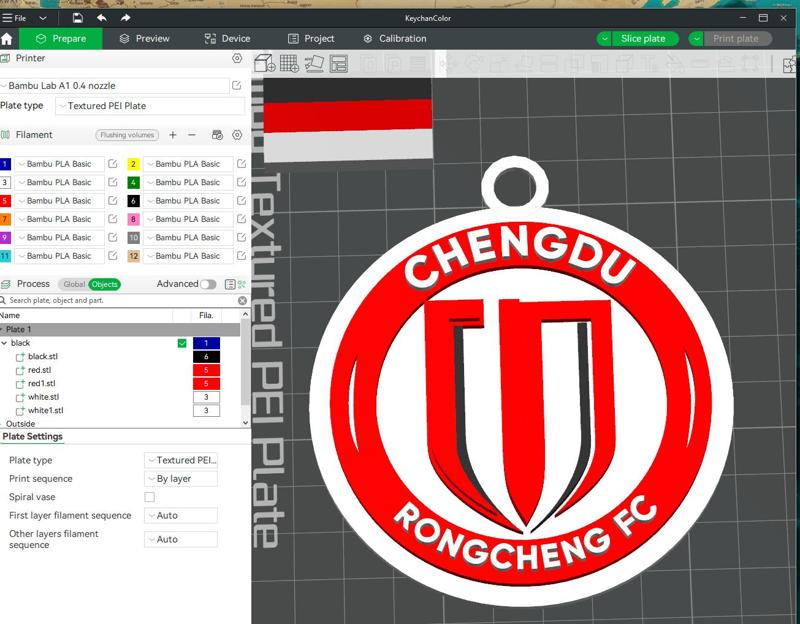Select red1.stl in the object list
800x624 pixels.
coord(41,383)
